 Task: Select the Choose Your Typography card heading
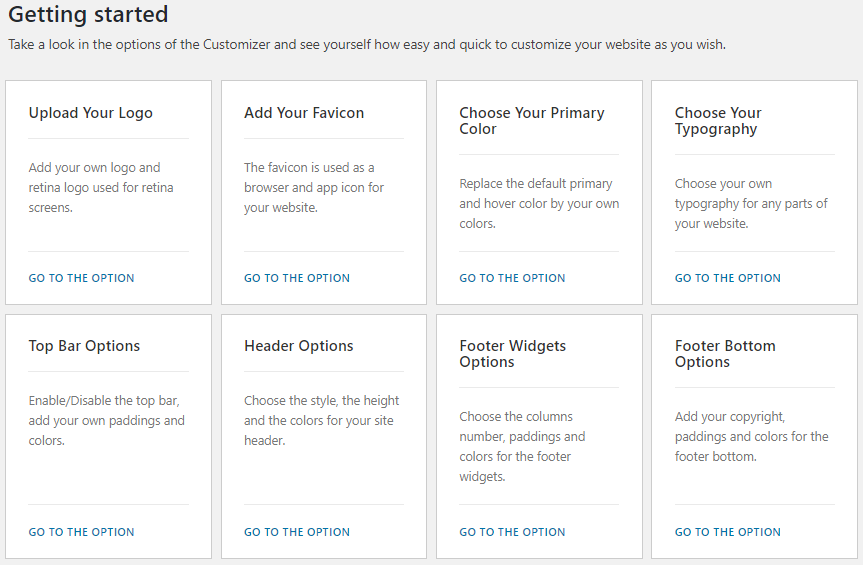718,120
